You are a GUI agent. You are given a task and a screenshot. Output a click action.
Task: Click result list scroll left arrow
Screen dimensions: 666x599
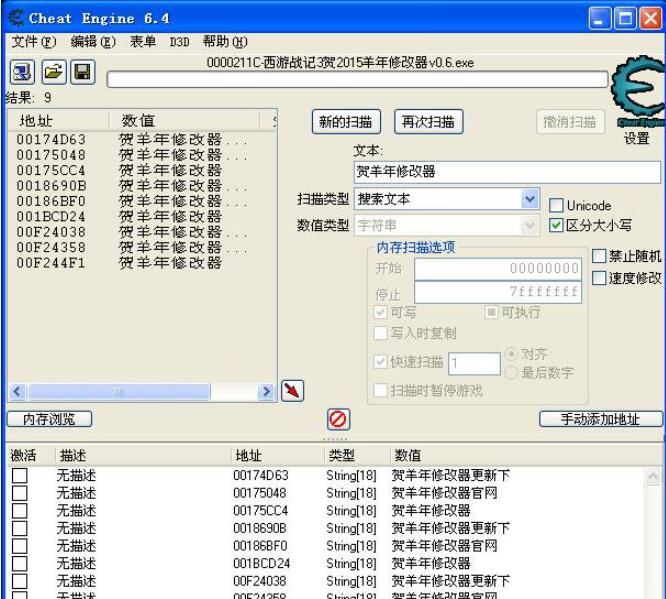click(x=17, y=391)
